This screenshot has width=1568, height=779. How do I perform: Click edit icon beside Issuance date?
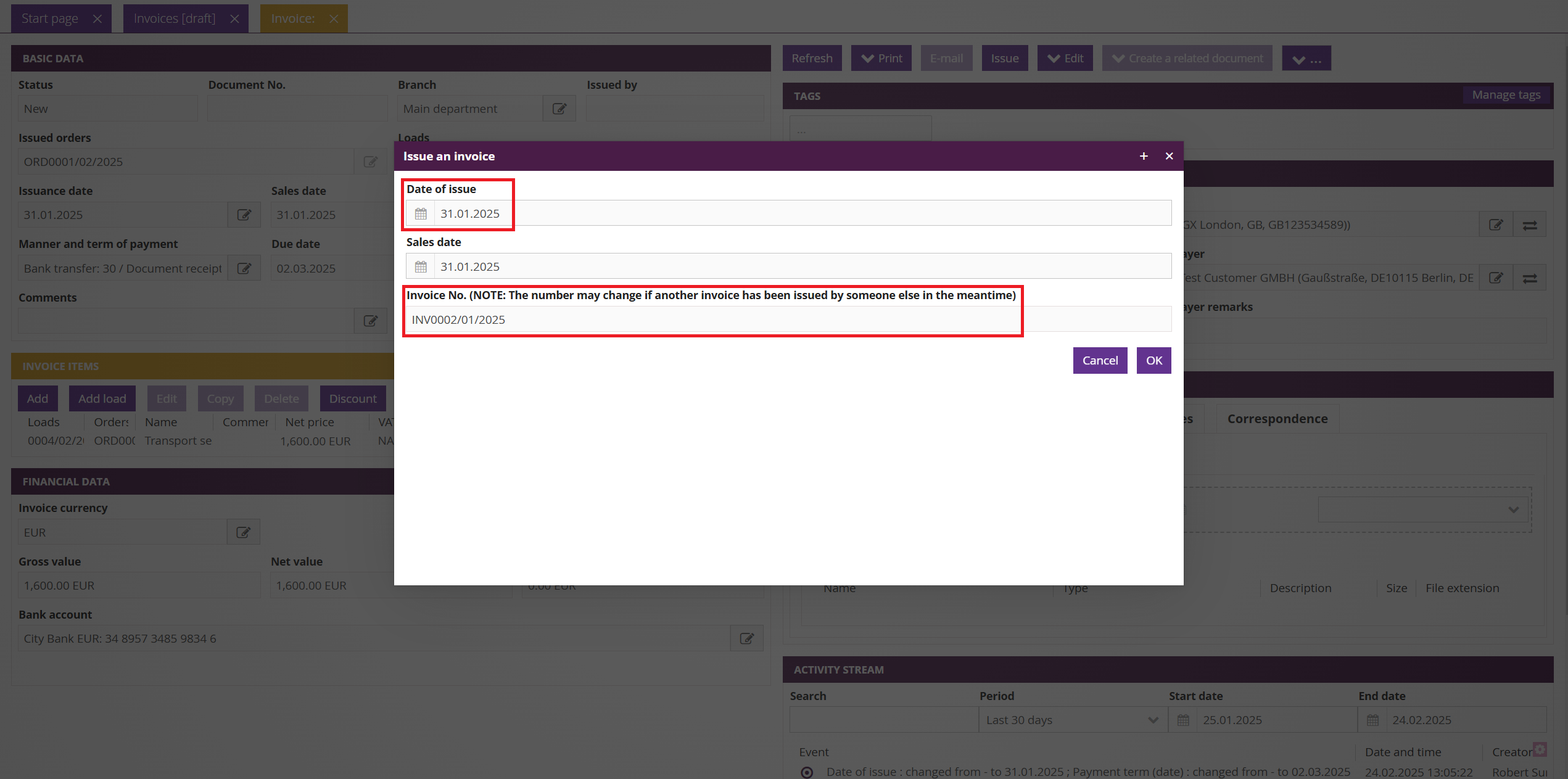(244, 215)
